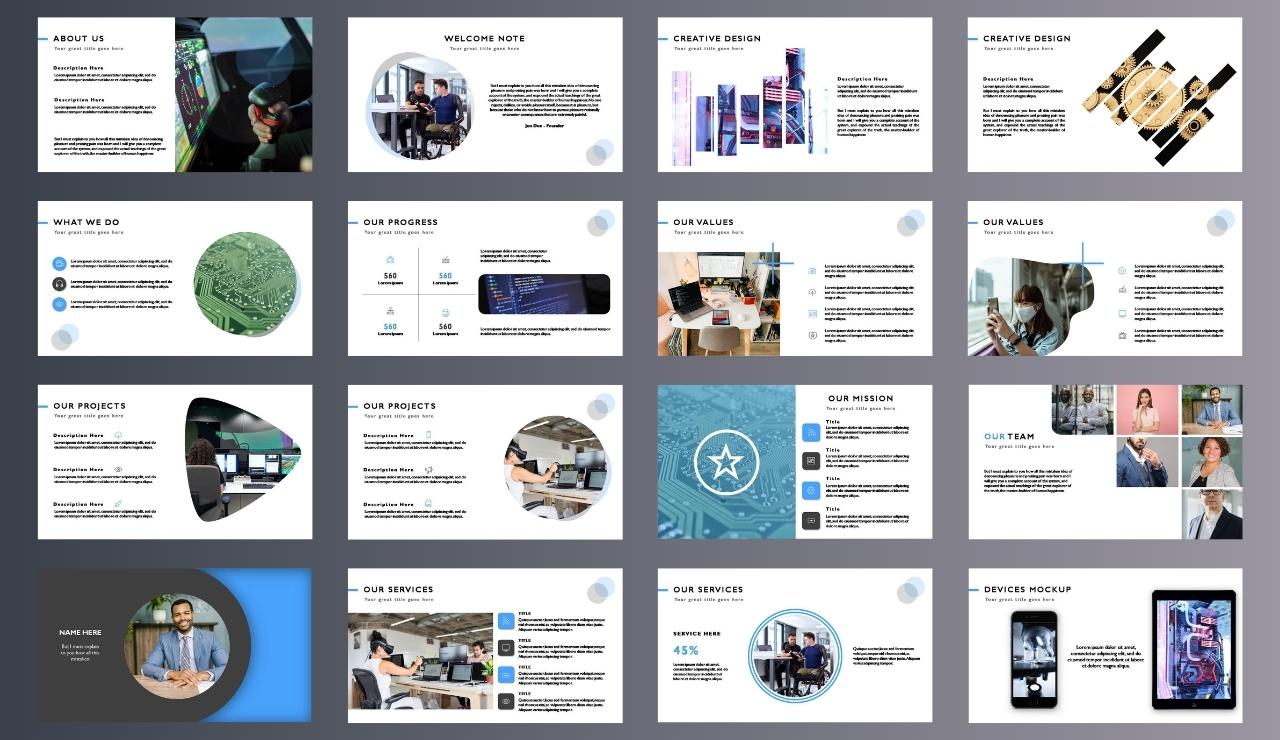Click the NAME HERE text on the profile slide
Screen dimensions: 1280x740
[80, 632]
